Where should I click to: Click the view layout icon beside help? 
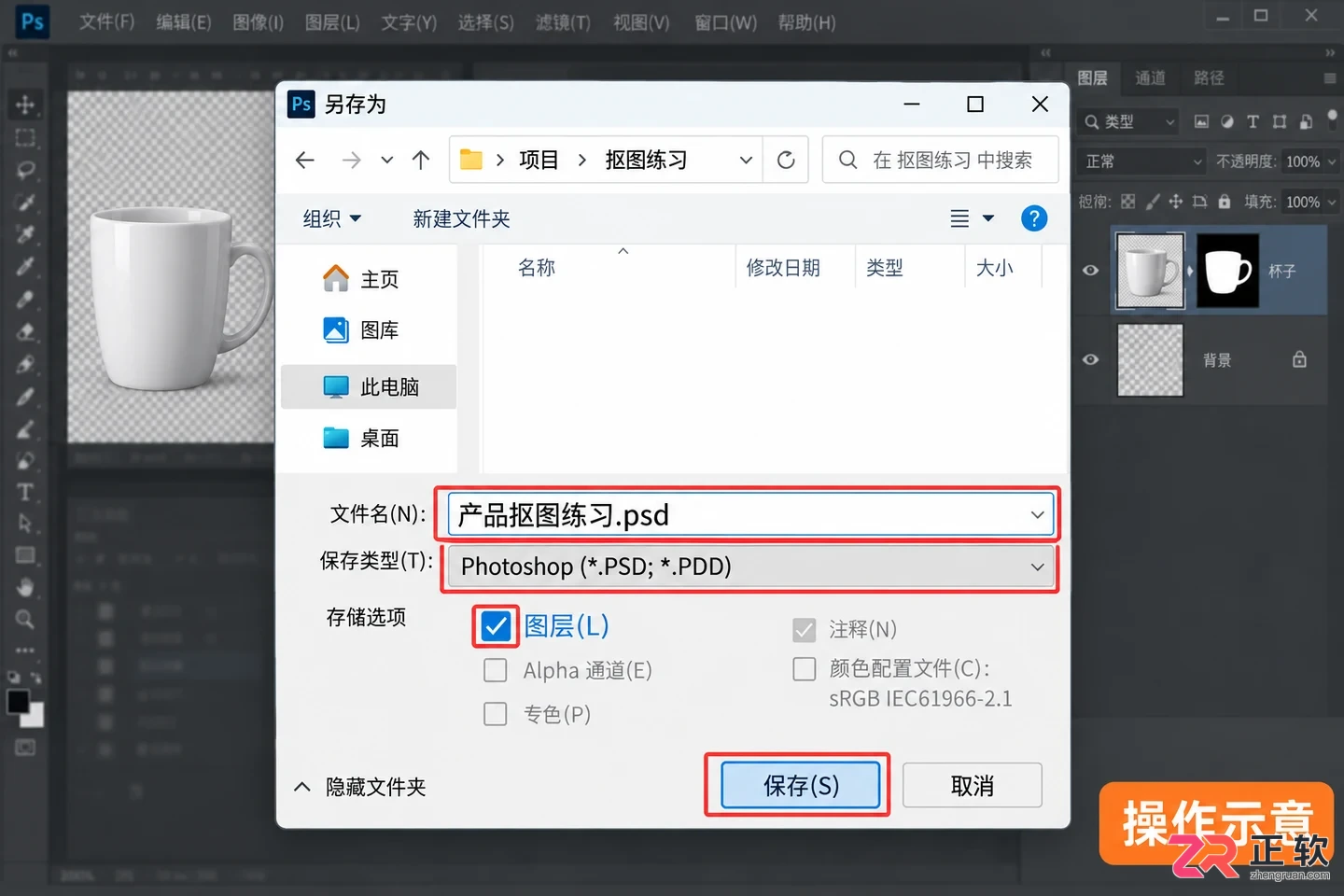(x=959, y=218)
